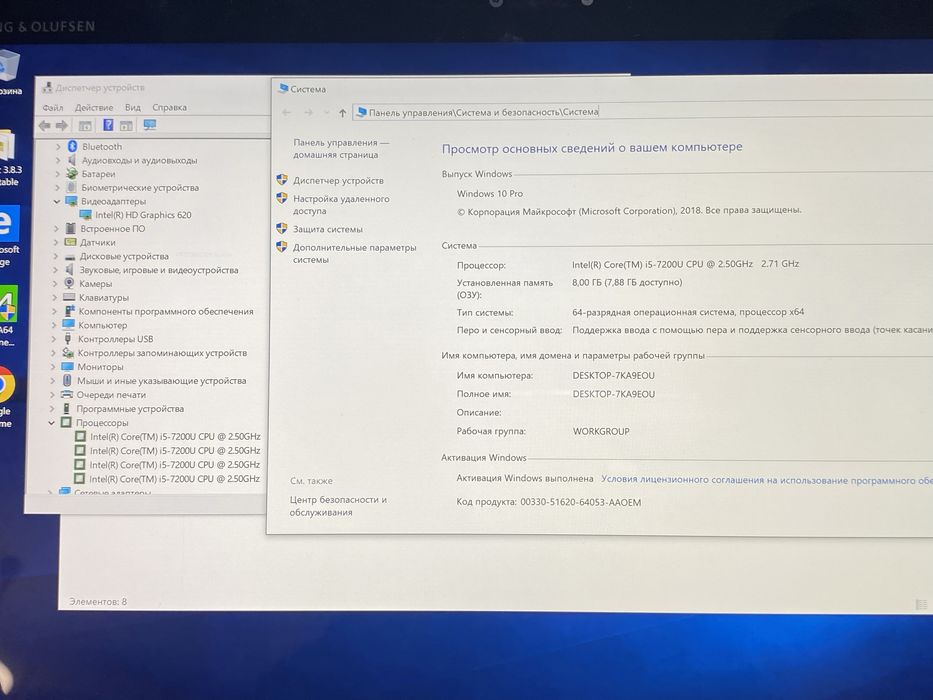Screen dimensions: 933x700
Task: Open the Вид menu
Action: click(x=133, y=108)
